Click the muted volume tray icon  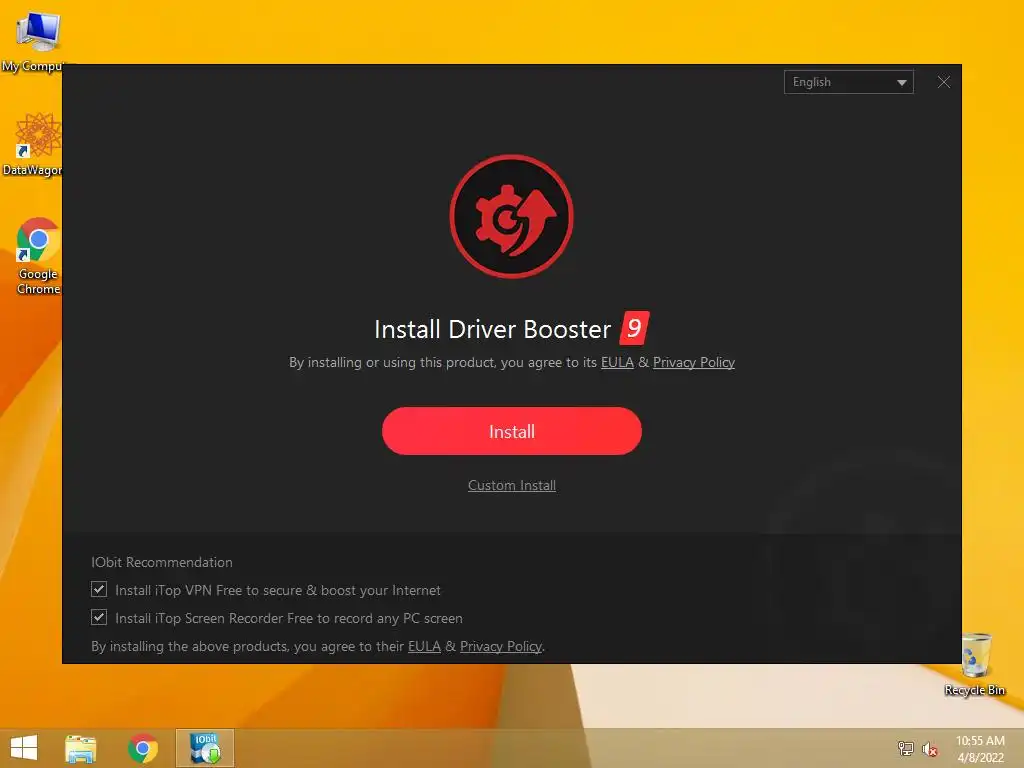[x=930, y=749]
